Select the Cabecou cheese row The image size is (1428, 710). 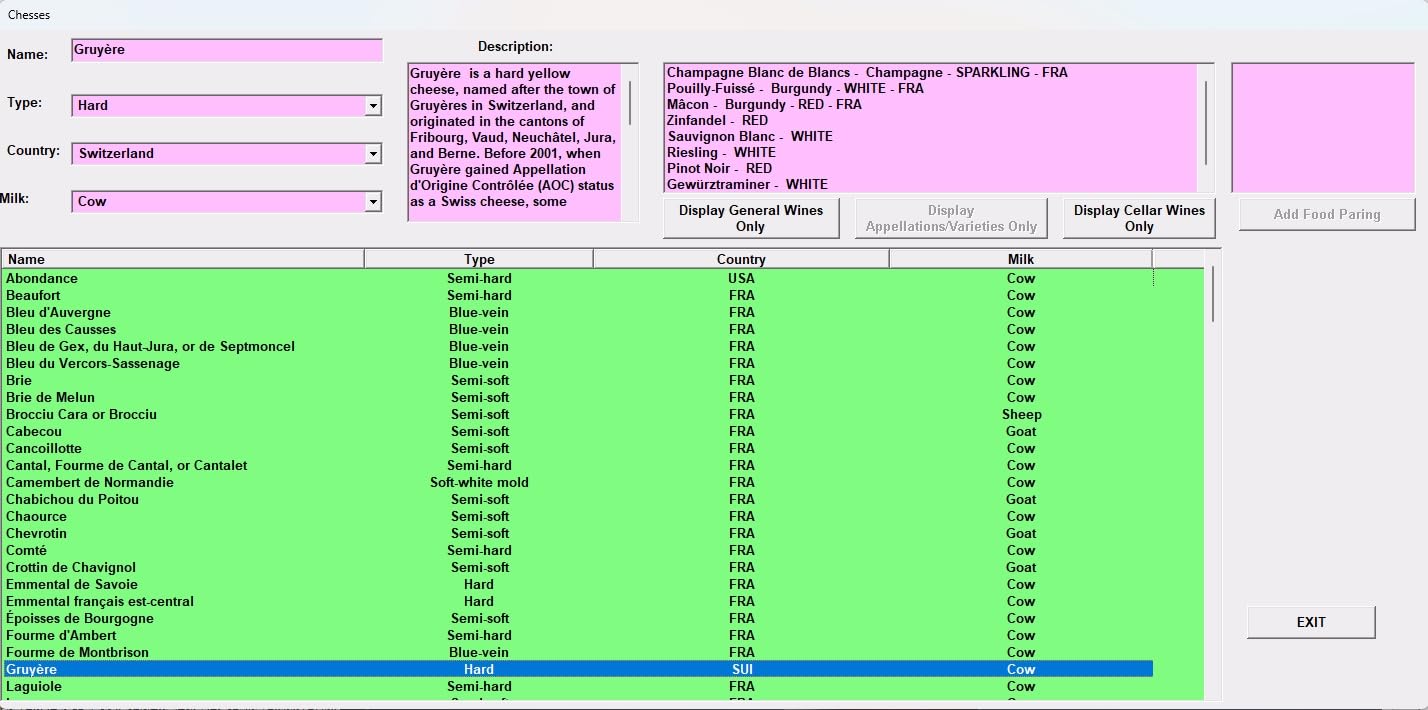[x=578, y=431]
